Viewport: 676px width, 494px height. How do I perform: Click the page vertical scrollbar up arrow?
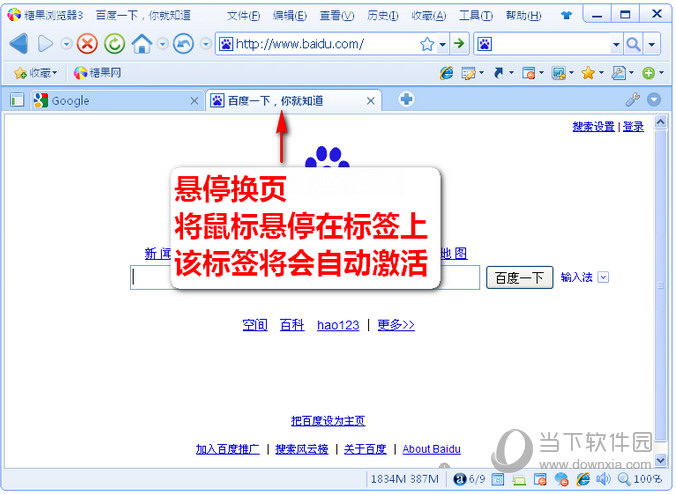[660, 122]
